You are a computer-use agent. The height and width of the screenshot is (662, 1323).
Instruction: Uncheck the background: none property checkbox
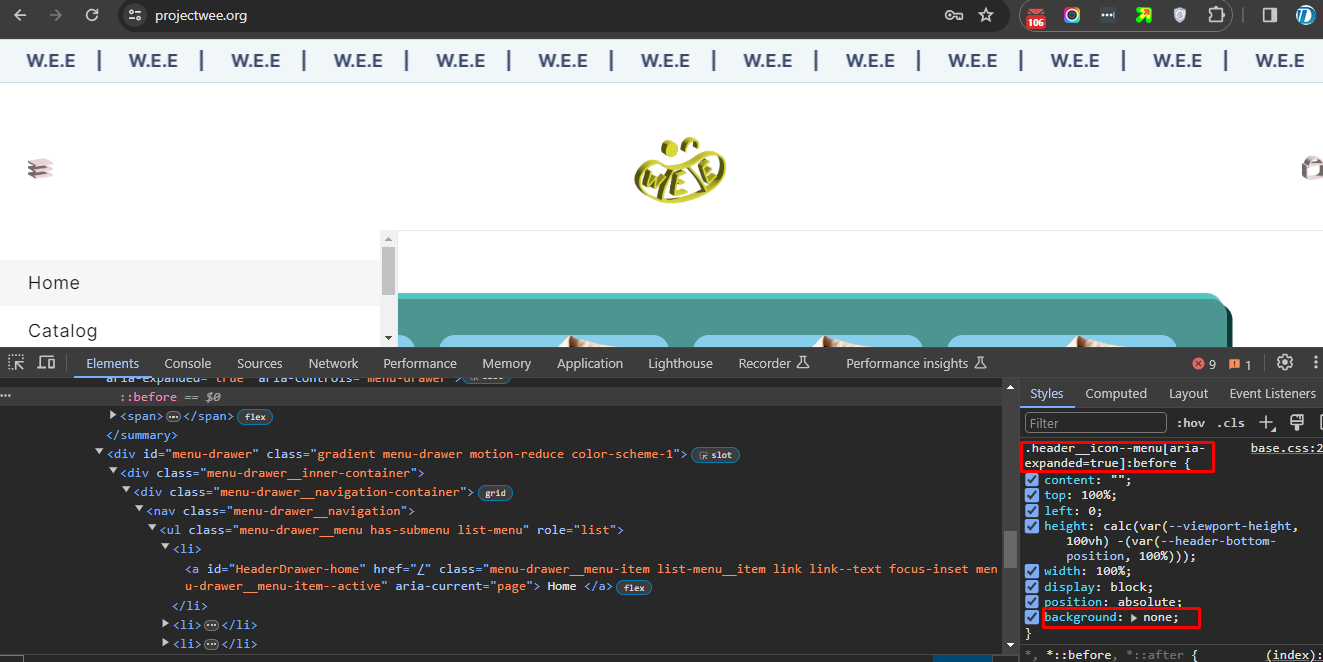click(1032, 617)
